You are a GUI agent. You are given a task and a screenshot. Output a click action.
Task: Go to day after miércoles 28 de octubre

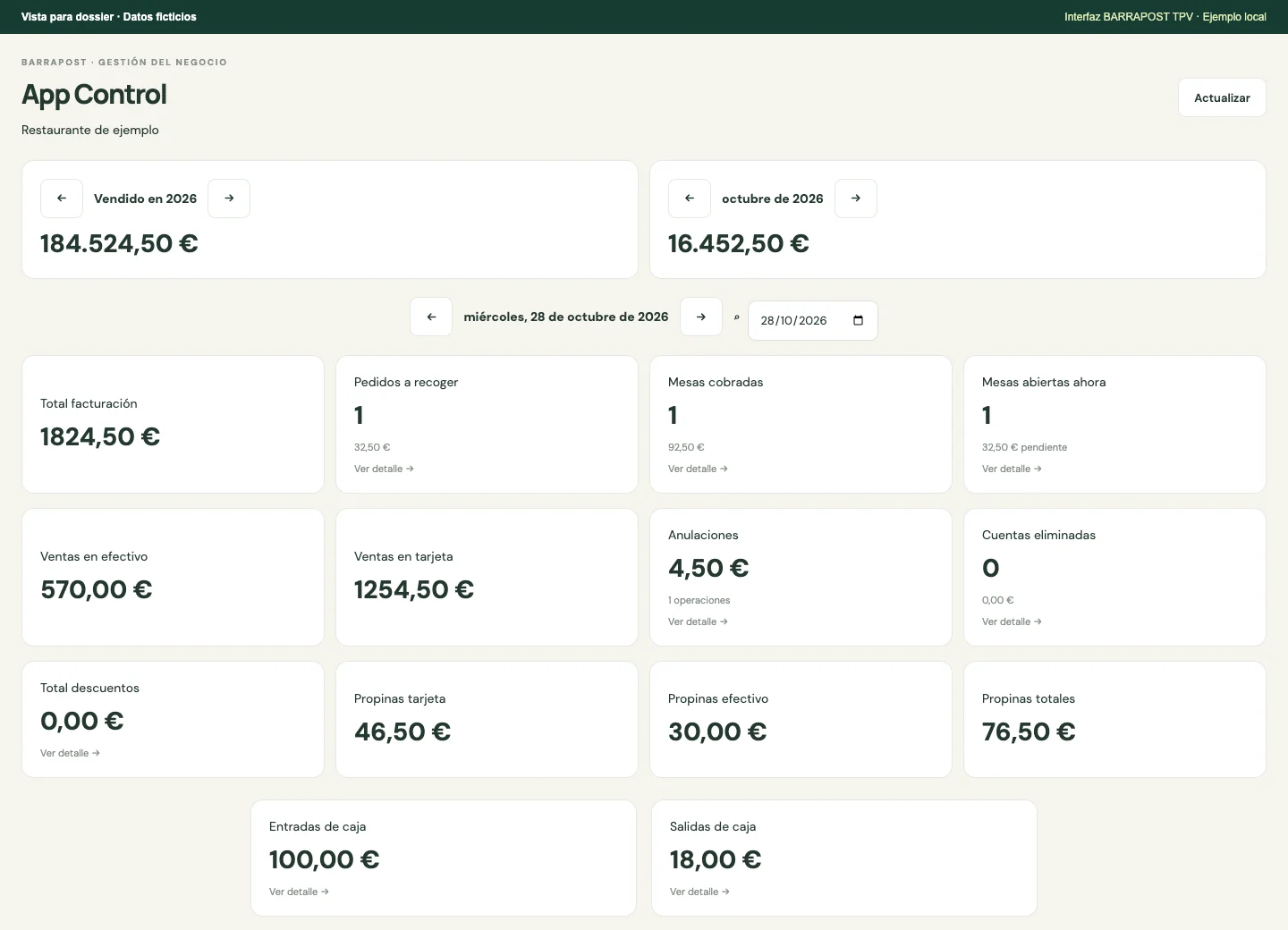[x=701, y=317]
